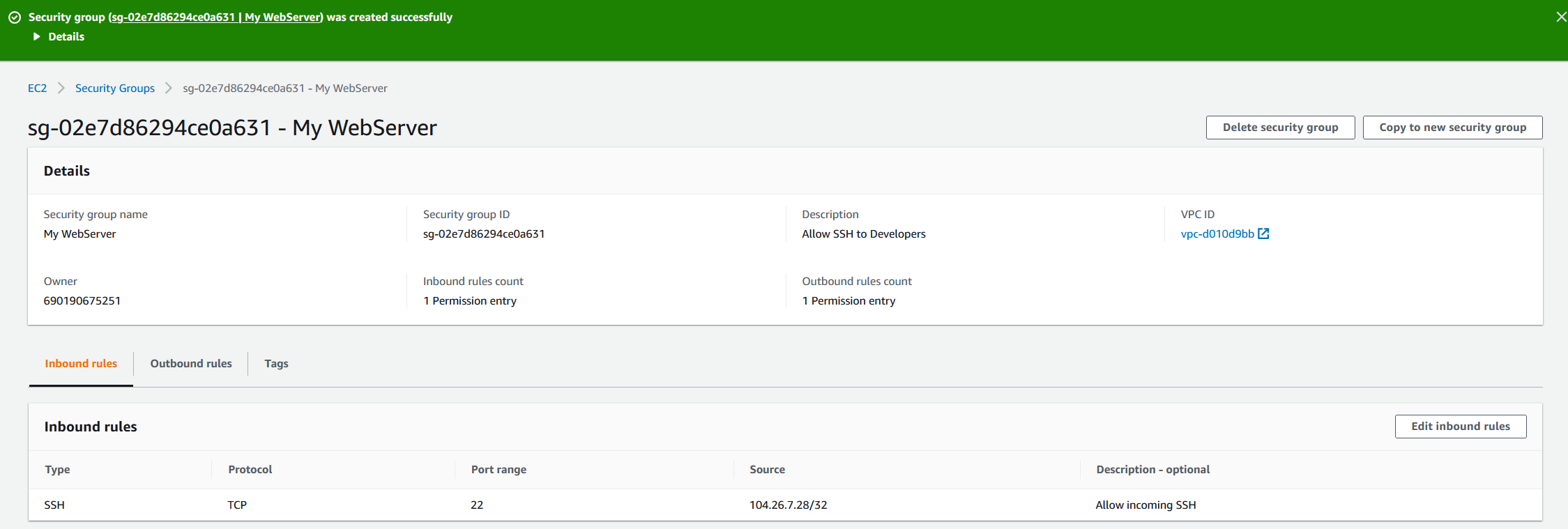Click Copy to new security group
Image resolution: width=1568 pixels, height=529 pixels.
(1452, 128)
